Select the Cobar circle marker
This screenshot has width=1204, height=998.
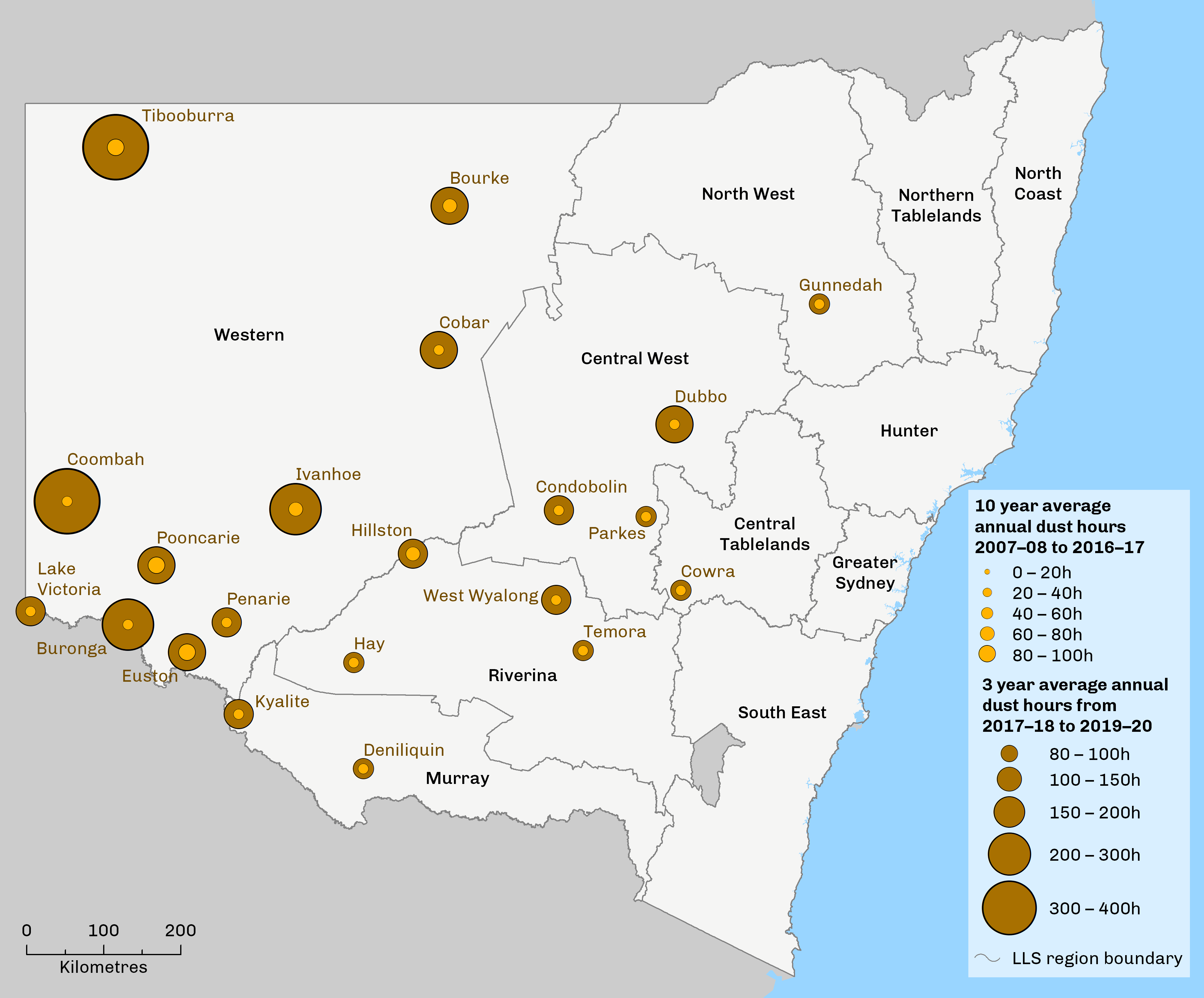[439, 350]
